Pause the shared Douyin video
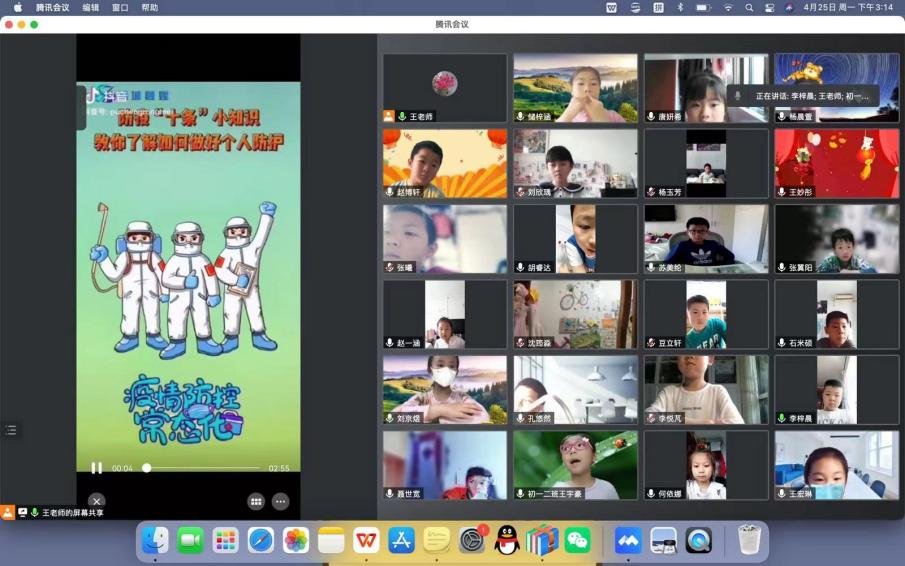 click(x=97, y=468)
